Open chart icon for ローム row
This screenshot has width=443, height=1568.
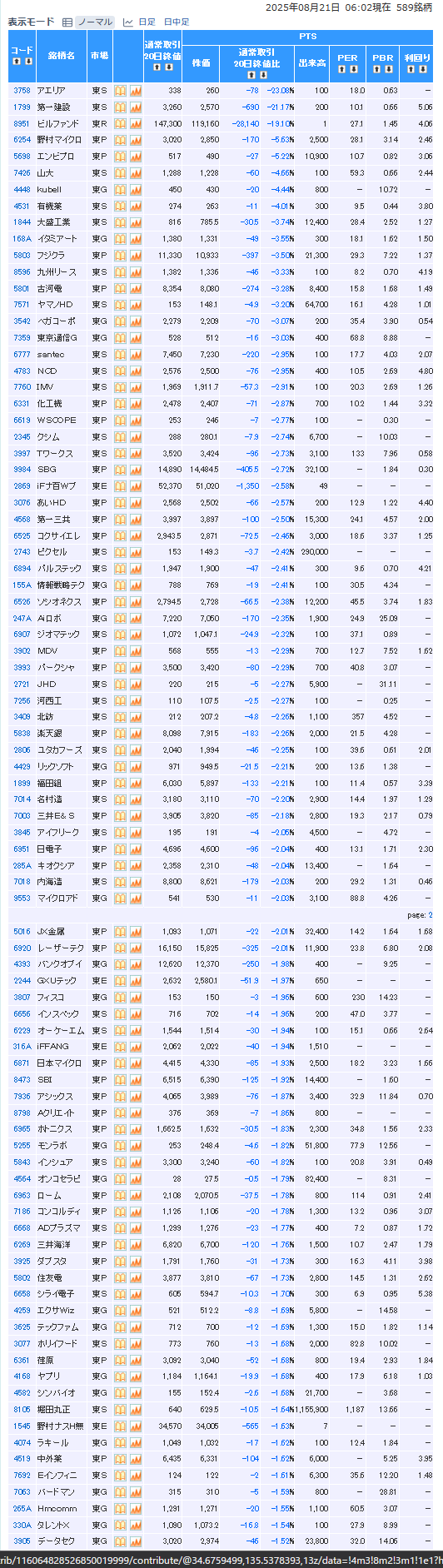pyautogui.click(x=136, y=1196)
